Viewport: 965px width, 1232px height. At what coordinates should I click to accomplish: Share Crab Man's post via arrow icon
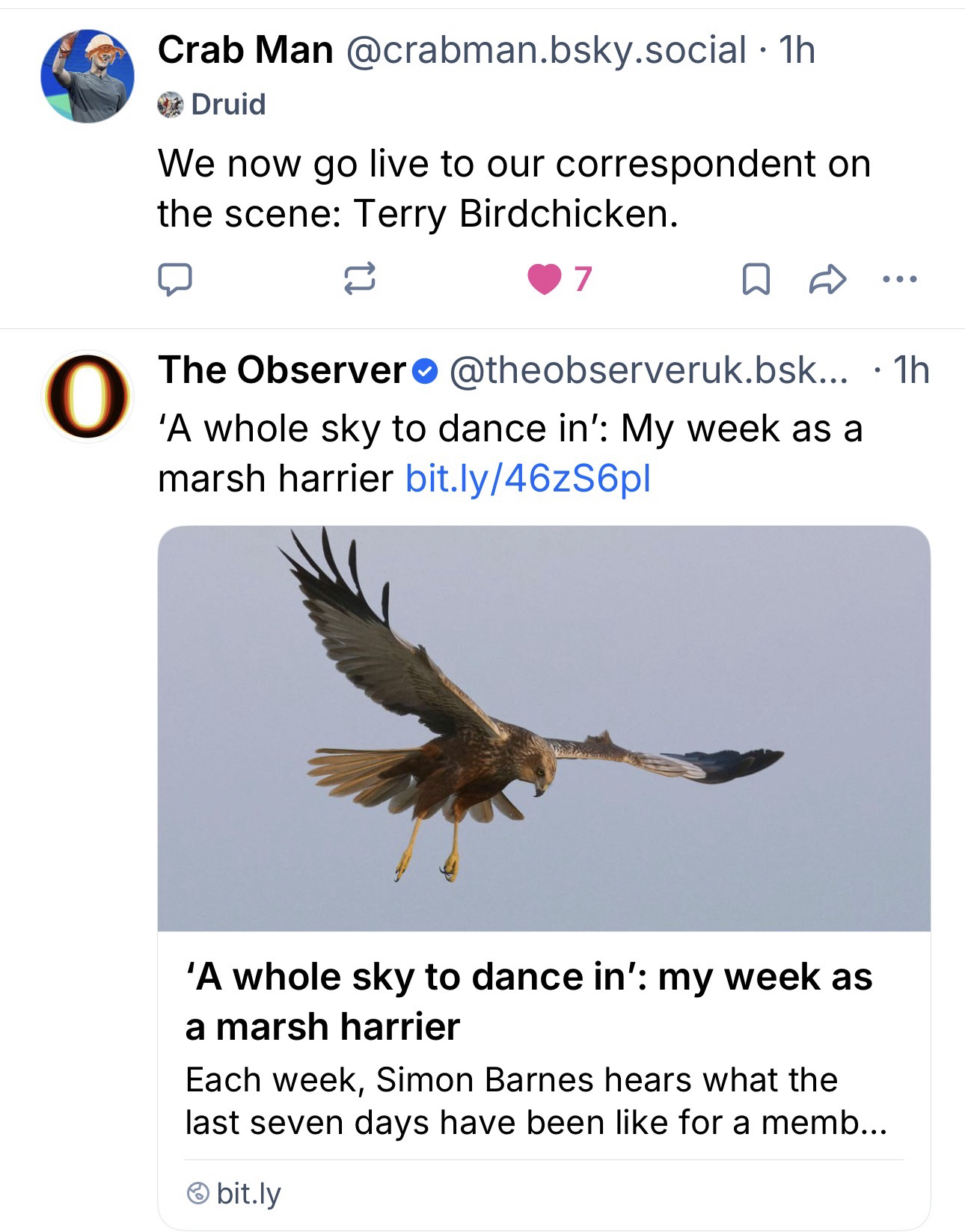[827, 280]
